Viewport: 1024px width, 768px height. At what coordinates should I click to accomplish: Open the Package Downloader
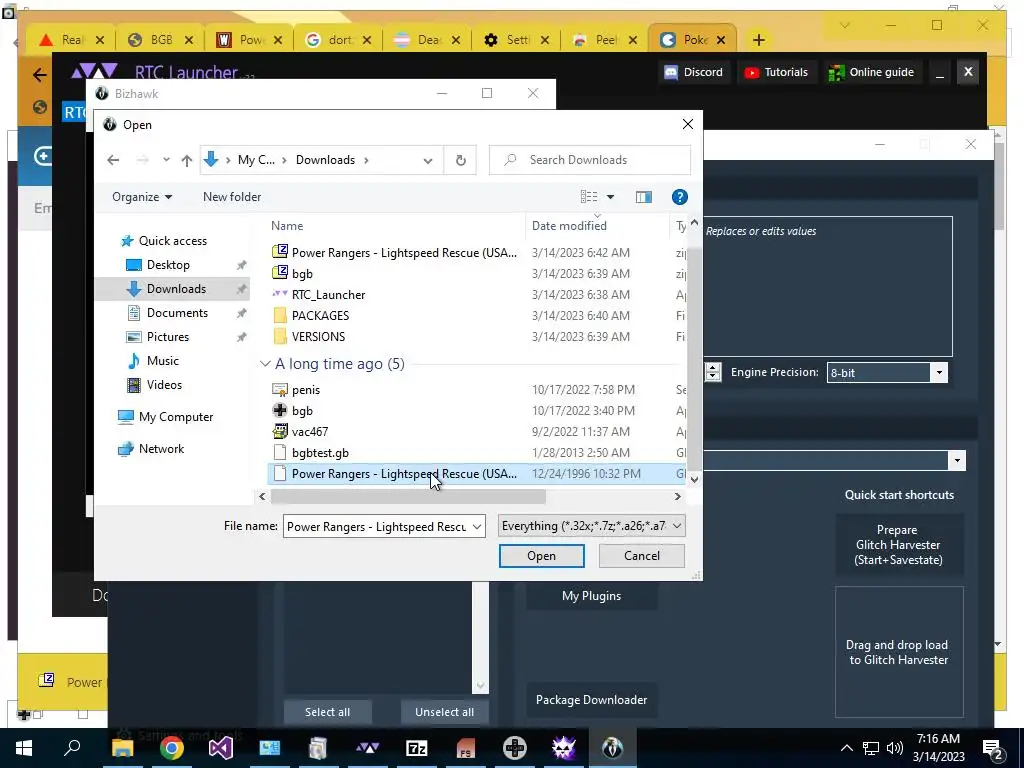[x=592, y=700]
